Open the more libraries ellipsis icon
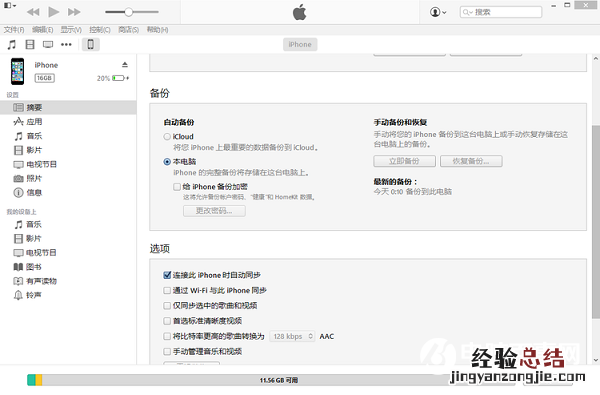 tap(66, 44)
